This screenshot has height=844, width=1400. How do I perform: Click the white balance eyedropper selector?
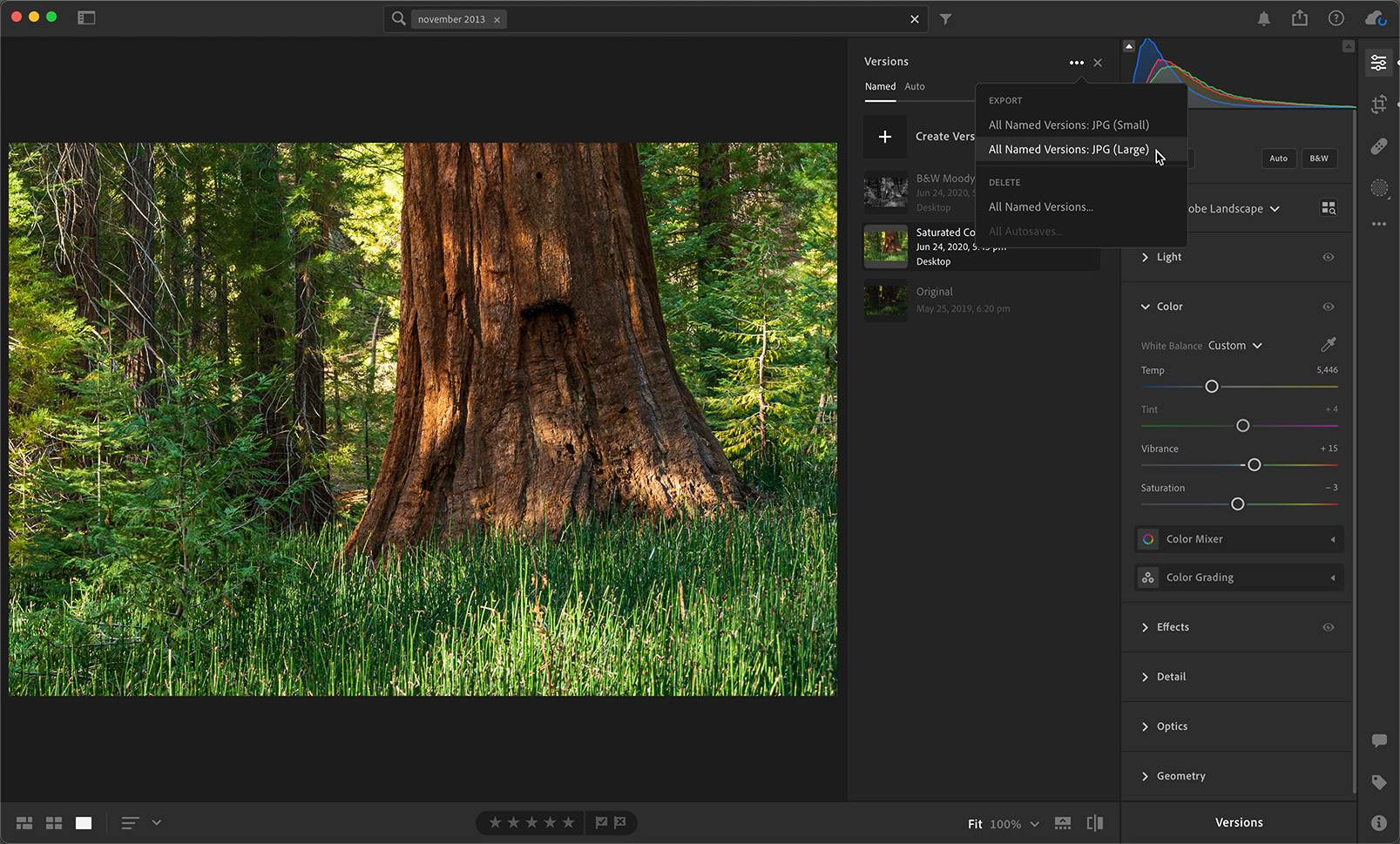tap(1328, 345)
